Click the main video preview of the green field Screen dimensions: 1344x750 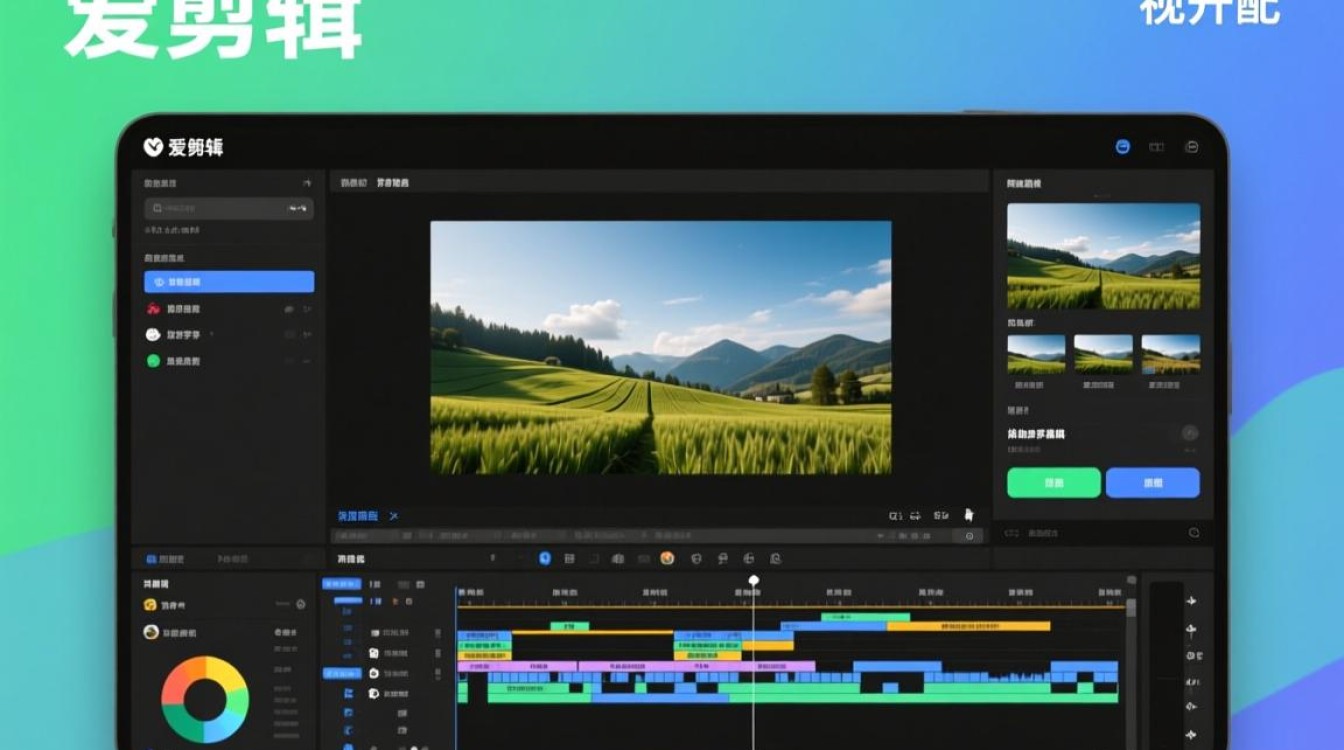(x=660, y=347)
